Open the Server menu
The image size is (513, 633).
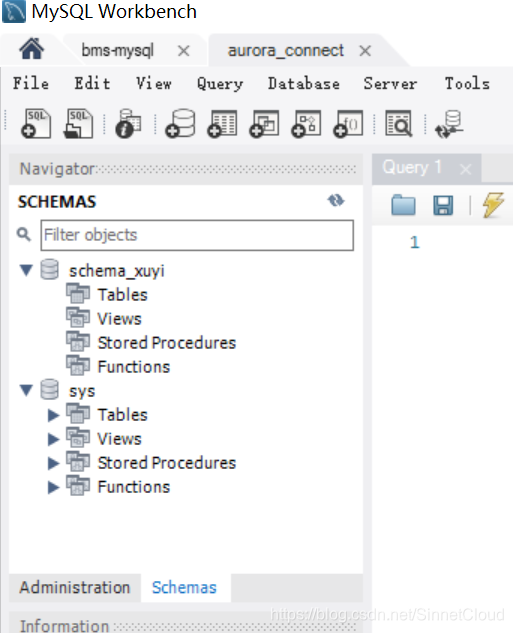point(390,84)
